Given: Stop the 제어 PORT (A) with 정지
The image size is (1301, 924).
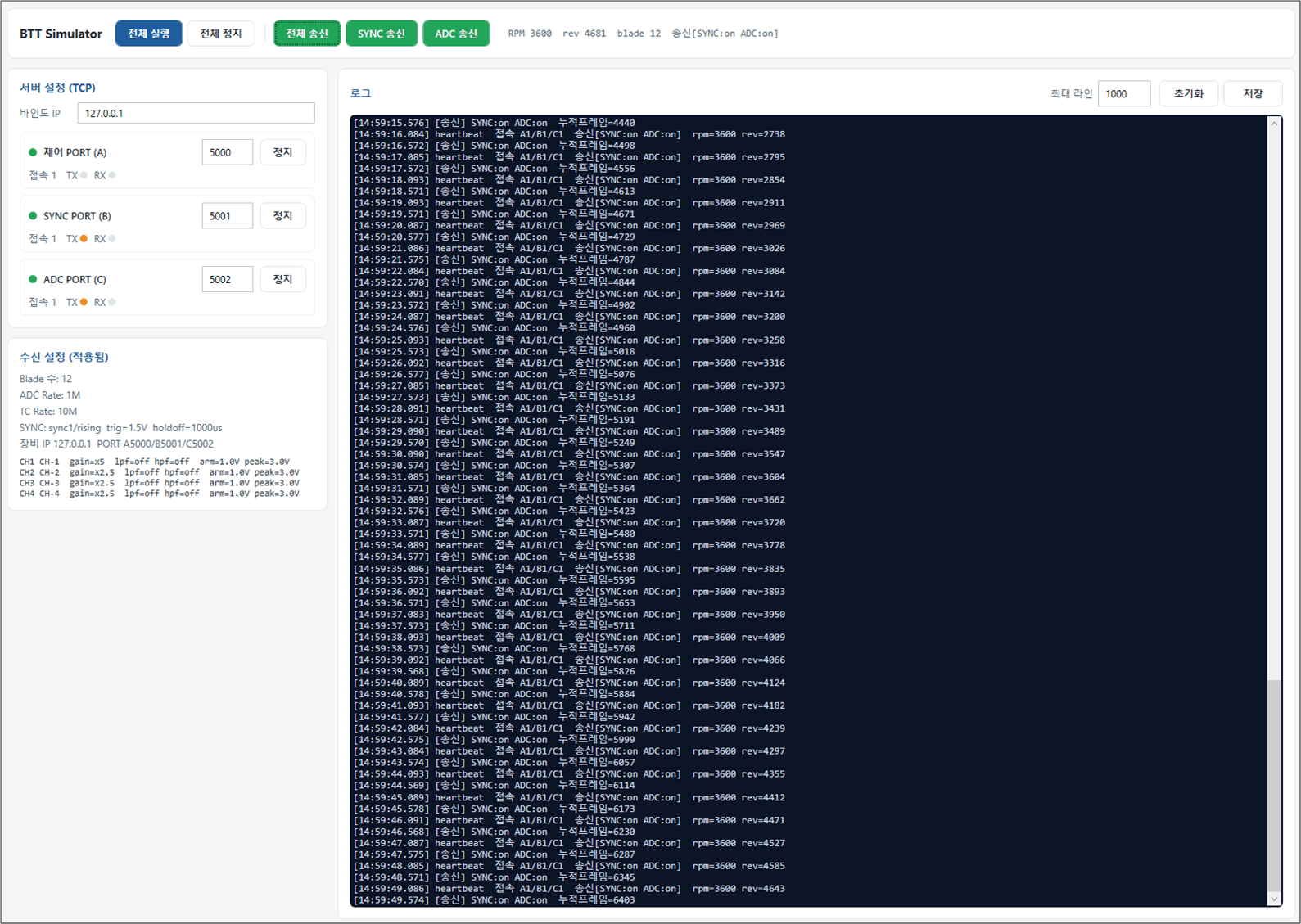Looking at the screenshot, I should click(x=282, y=152).
